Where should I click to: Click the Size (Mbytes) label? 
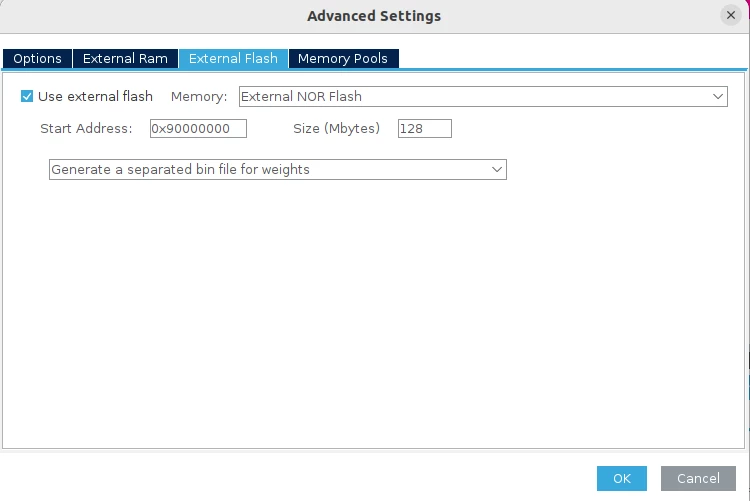pos(336,128)
